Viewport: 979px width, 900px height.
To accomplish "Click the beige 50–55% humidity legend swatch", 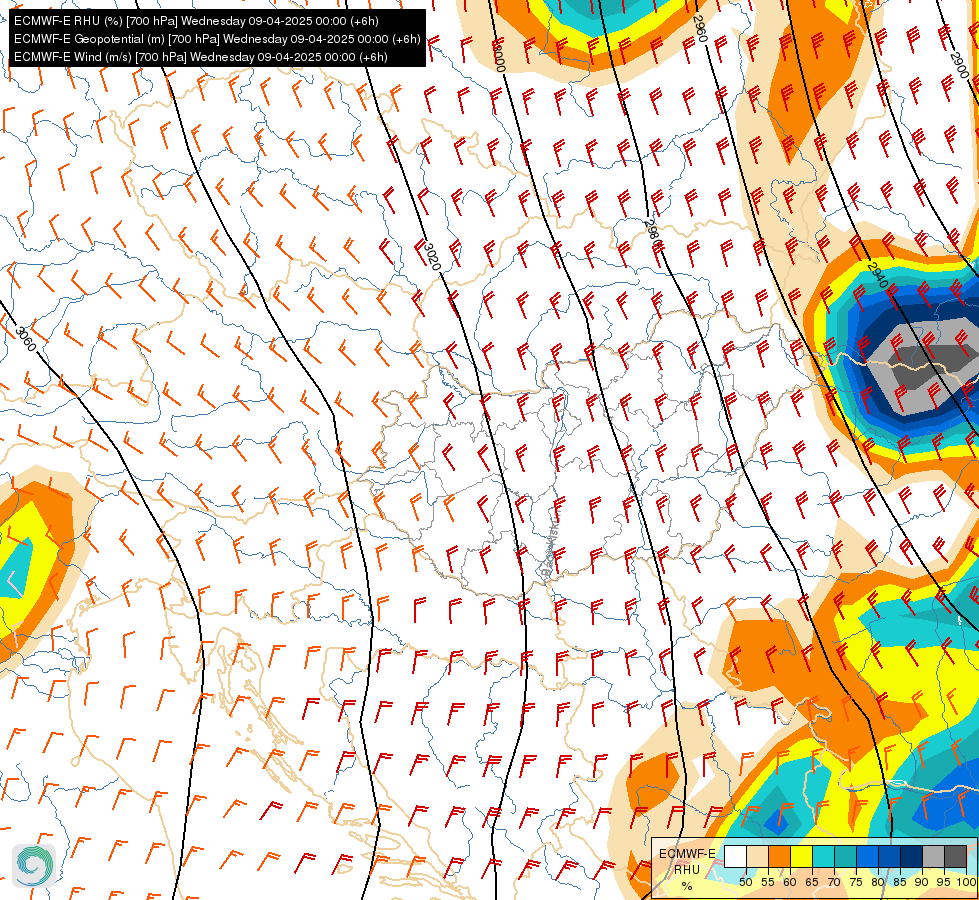I will pyautogui.click(x=757, y=856).
